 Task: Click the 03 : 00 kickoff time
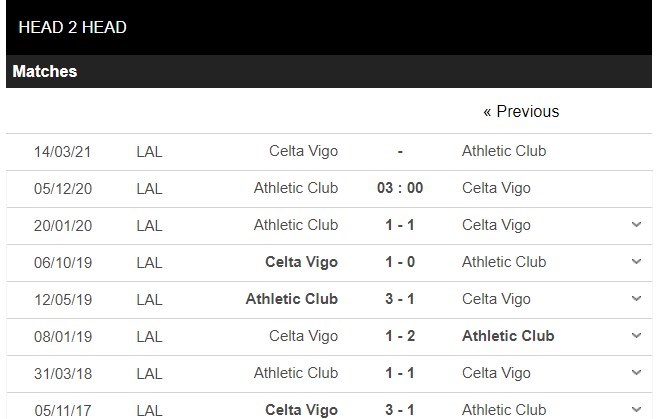[400, 188]
